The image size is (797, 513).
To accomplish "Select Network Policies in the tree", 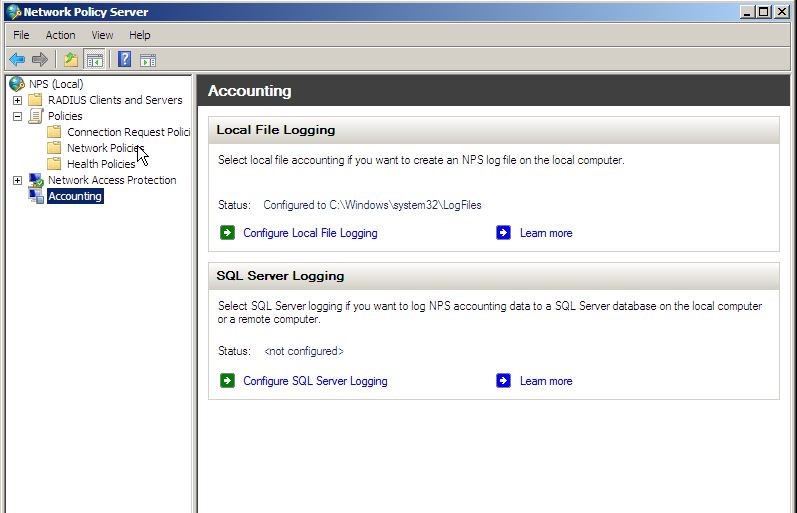I will (x=106, y=148).
